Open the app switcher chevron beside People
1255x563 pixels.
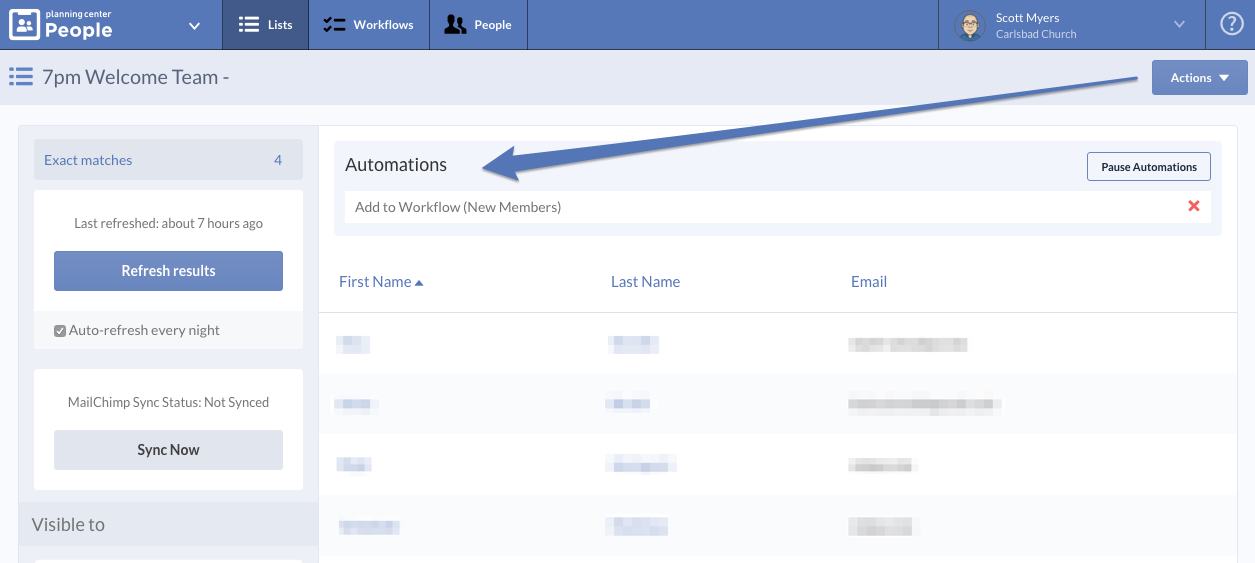194,26
